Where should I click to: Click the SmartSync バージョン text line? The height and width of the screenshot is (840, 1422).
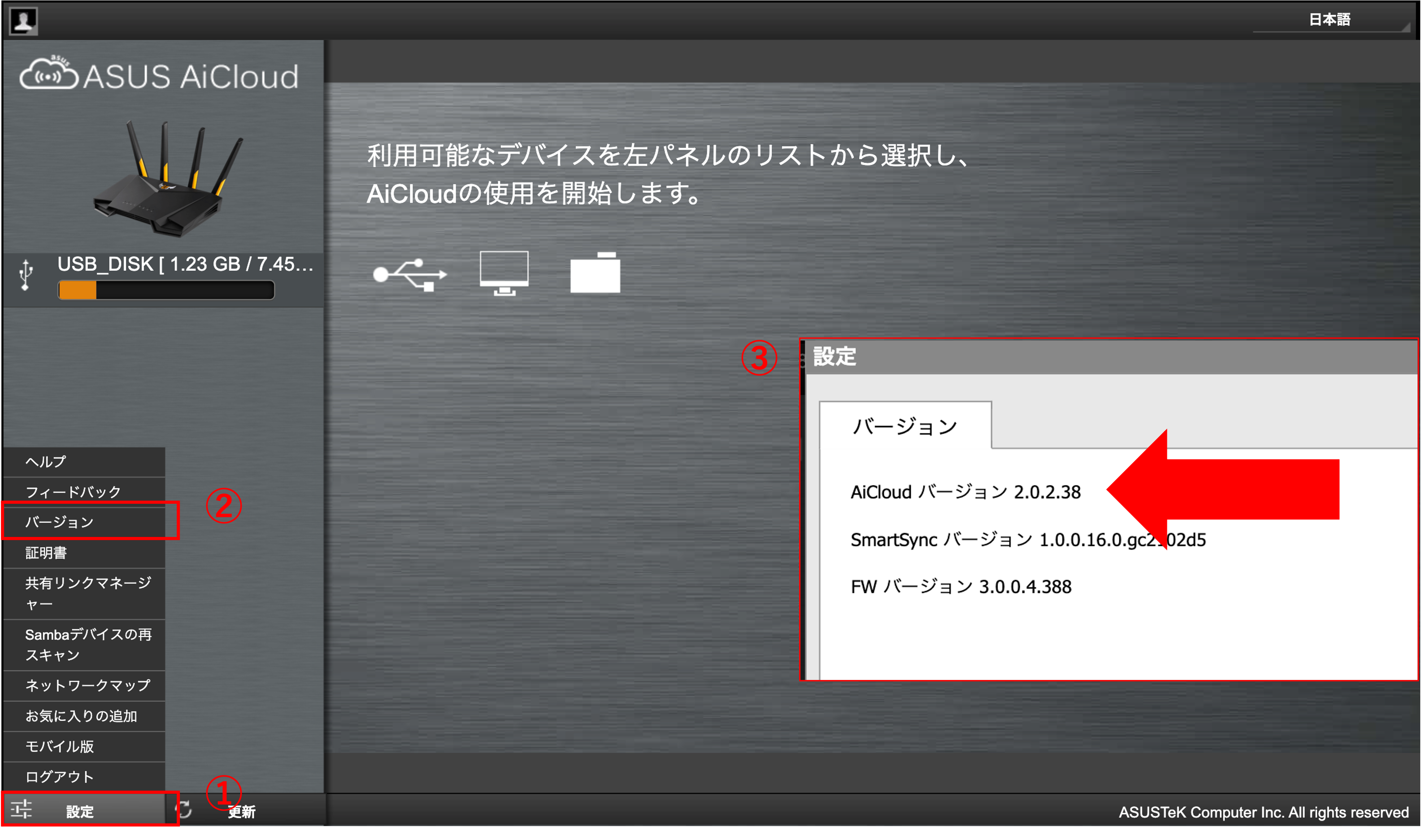tap(1028, 540)
